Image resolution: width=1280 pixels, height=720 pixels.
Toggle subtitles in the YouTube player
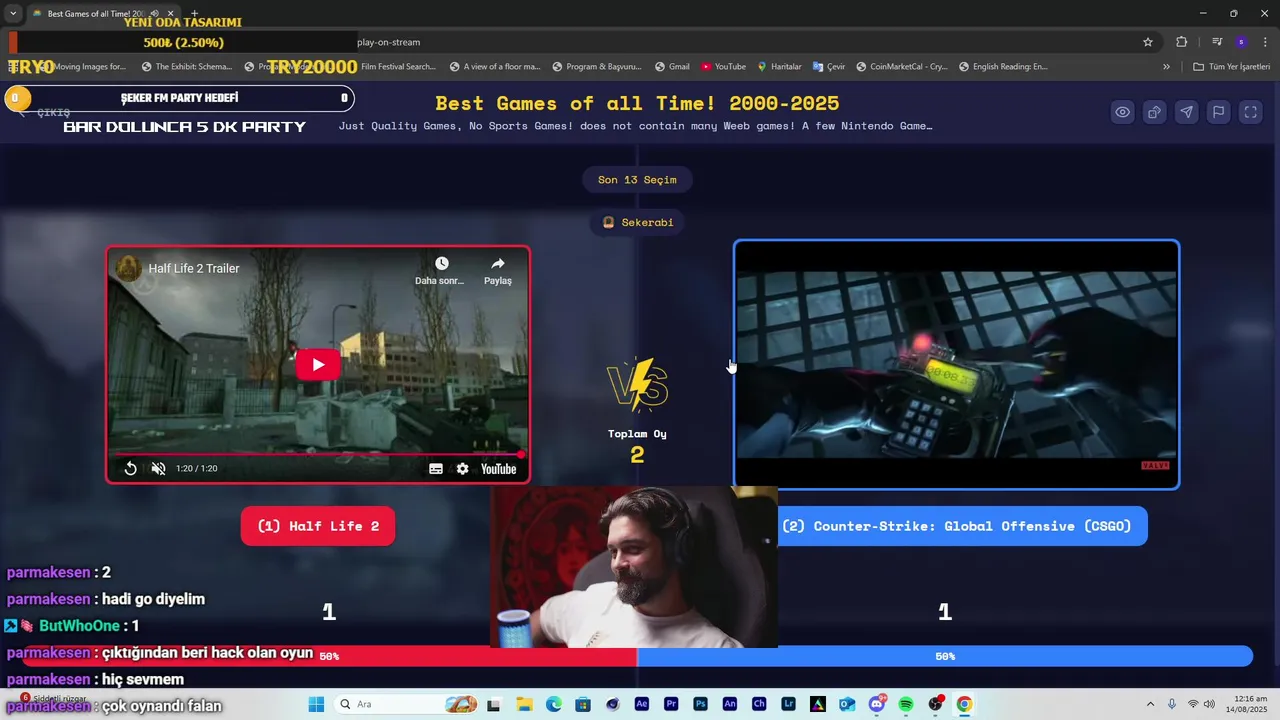tap(436, 468)
